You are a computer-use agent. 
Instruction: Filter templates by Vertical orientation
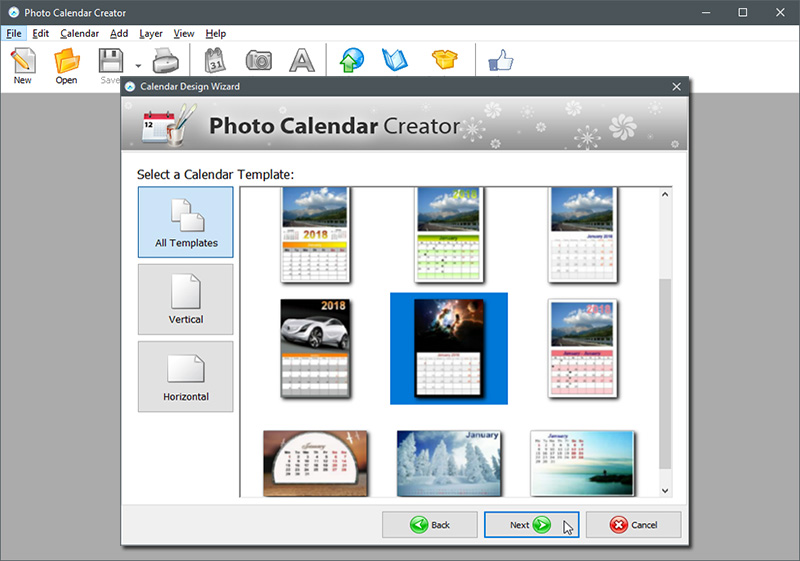pos(186,299)
